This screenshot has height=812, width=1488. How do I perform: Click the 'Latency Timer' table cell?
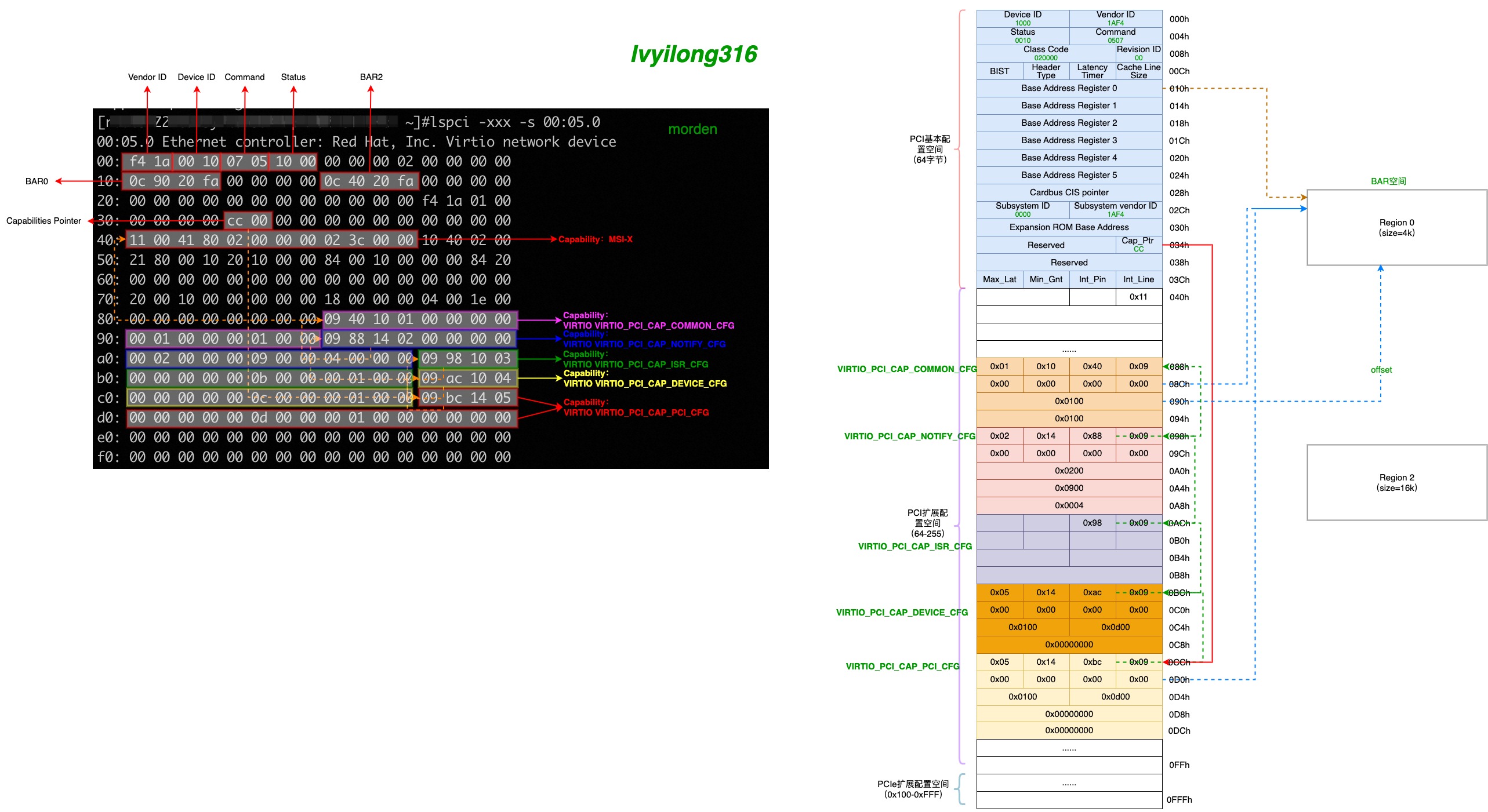[x=1092, y=71]
